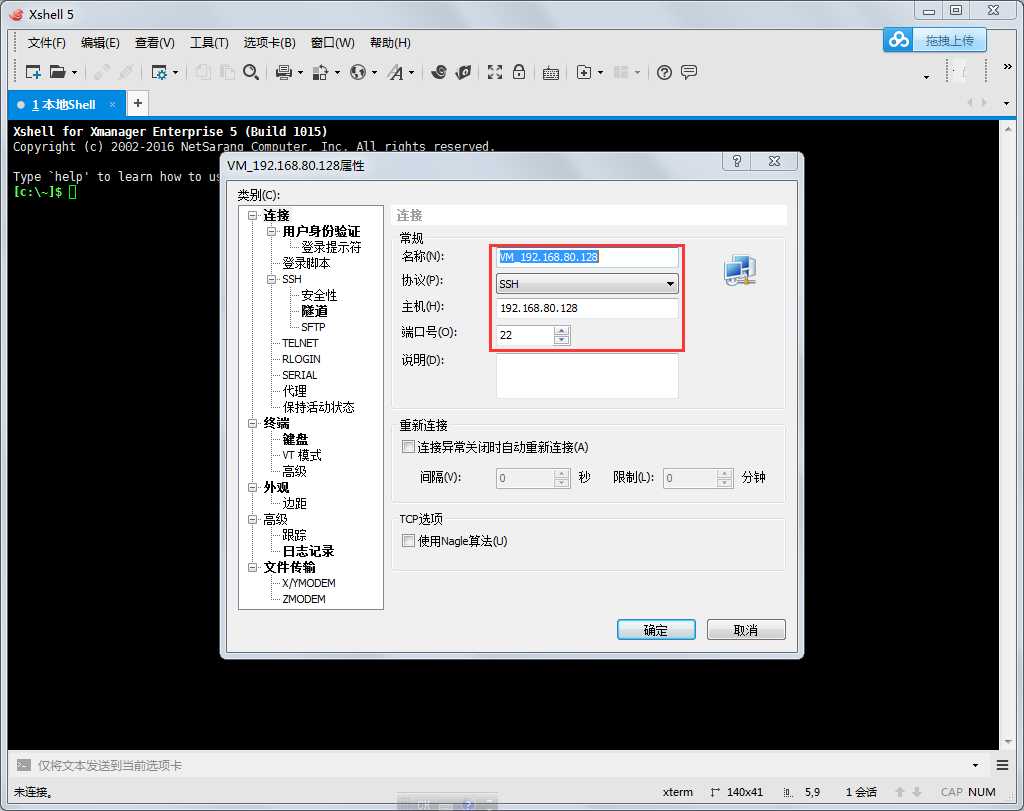Click the dialog help question mark button
This screenshot has height=811, width=1024.
tap(737, 161)
